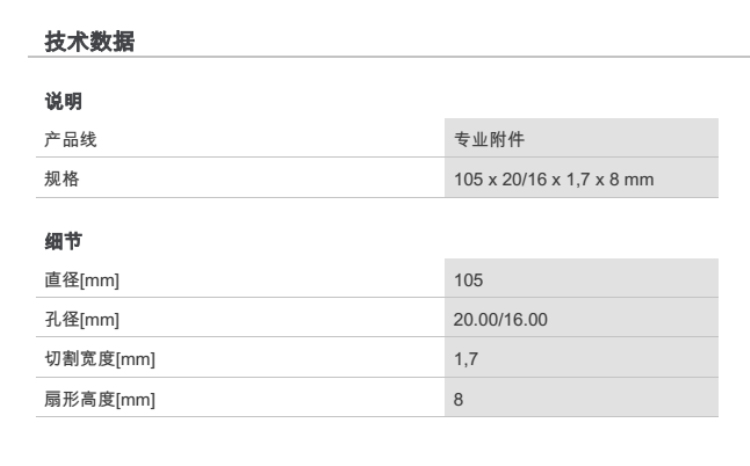Select the 直径[mm] row label

coord(83,280)
